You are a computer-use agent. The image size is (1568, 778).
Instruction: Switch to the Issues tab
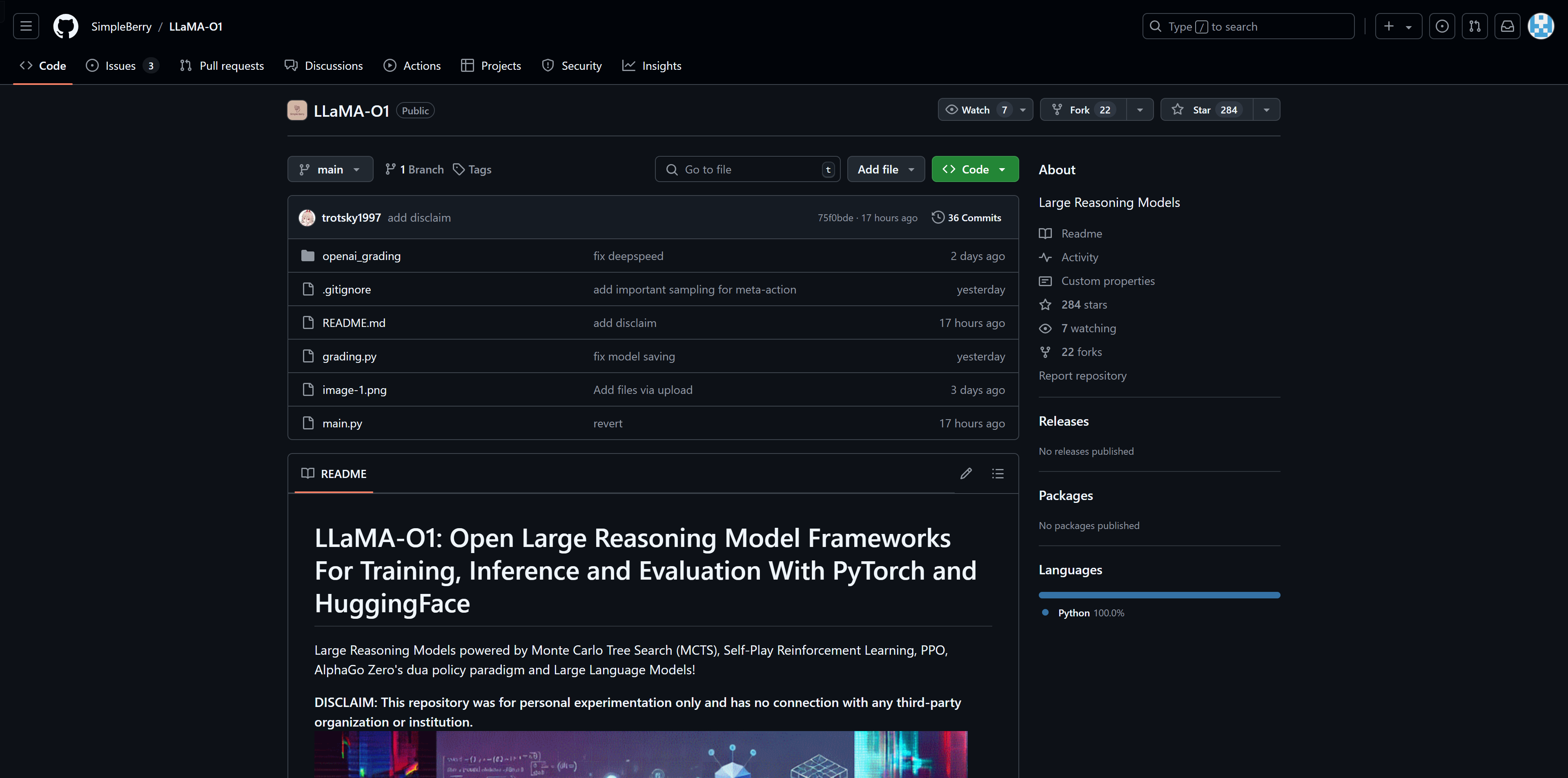pyautogui.click(x=122, y=66)
